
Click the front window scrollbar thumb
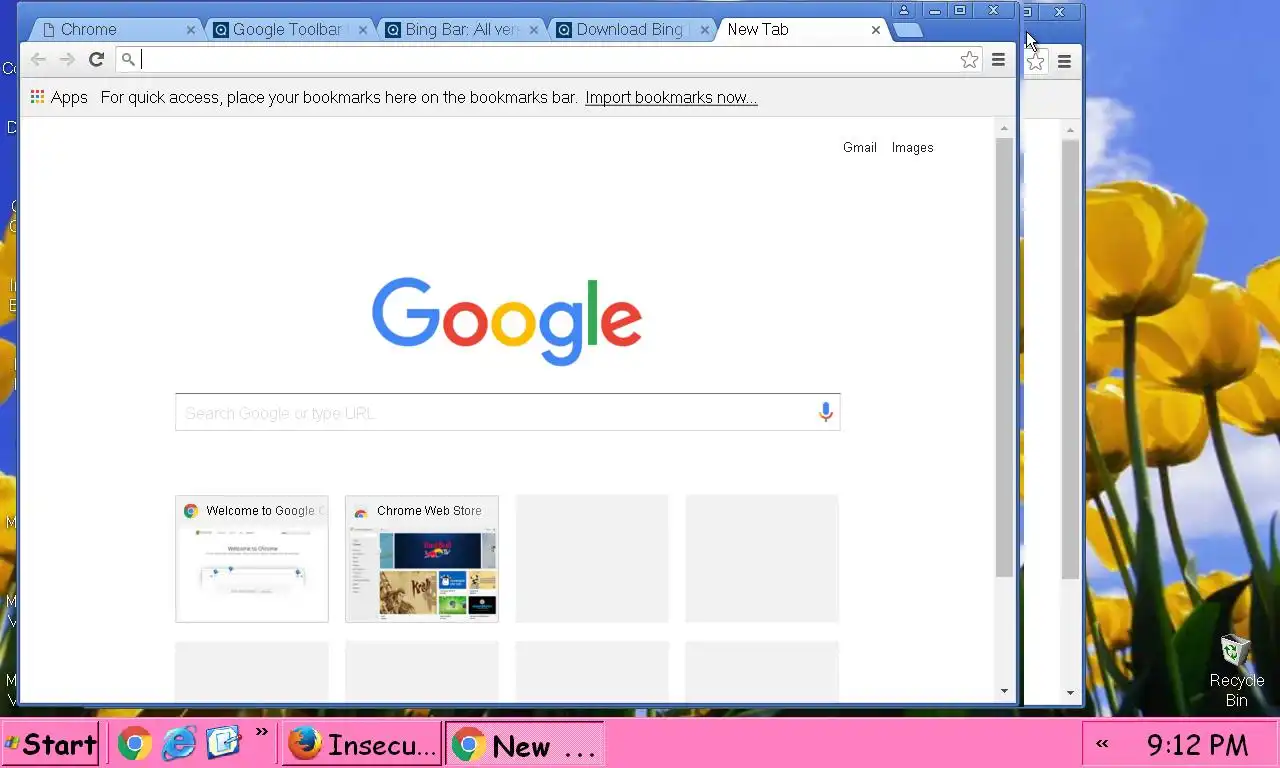pyautogui.click(x=1004, y=357)
